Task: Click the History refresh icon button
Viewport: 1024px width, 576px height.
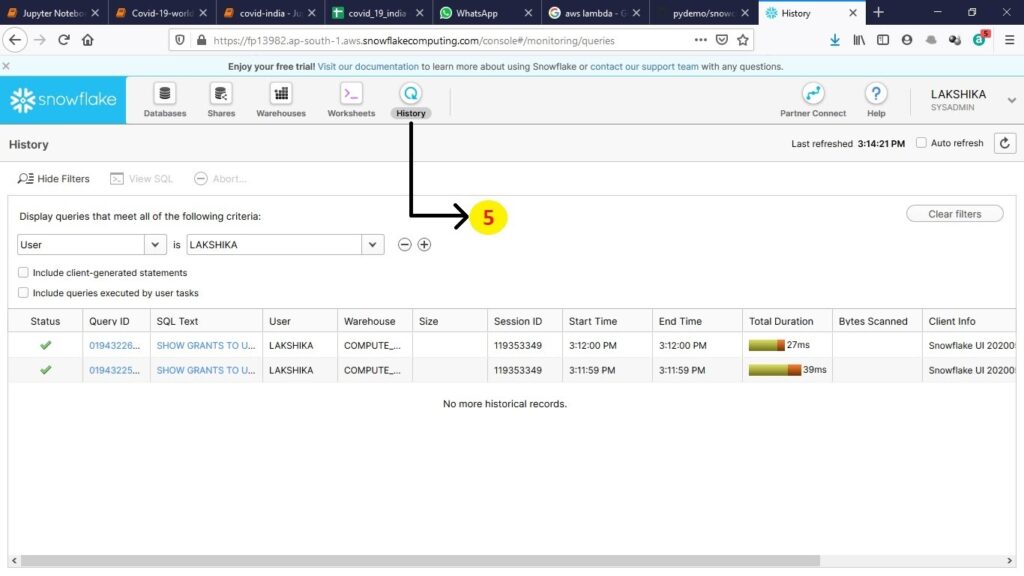Action: coord(1005,143)
